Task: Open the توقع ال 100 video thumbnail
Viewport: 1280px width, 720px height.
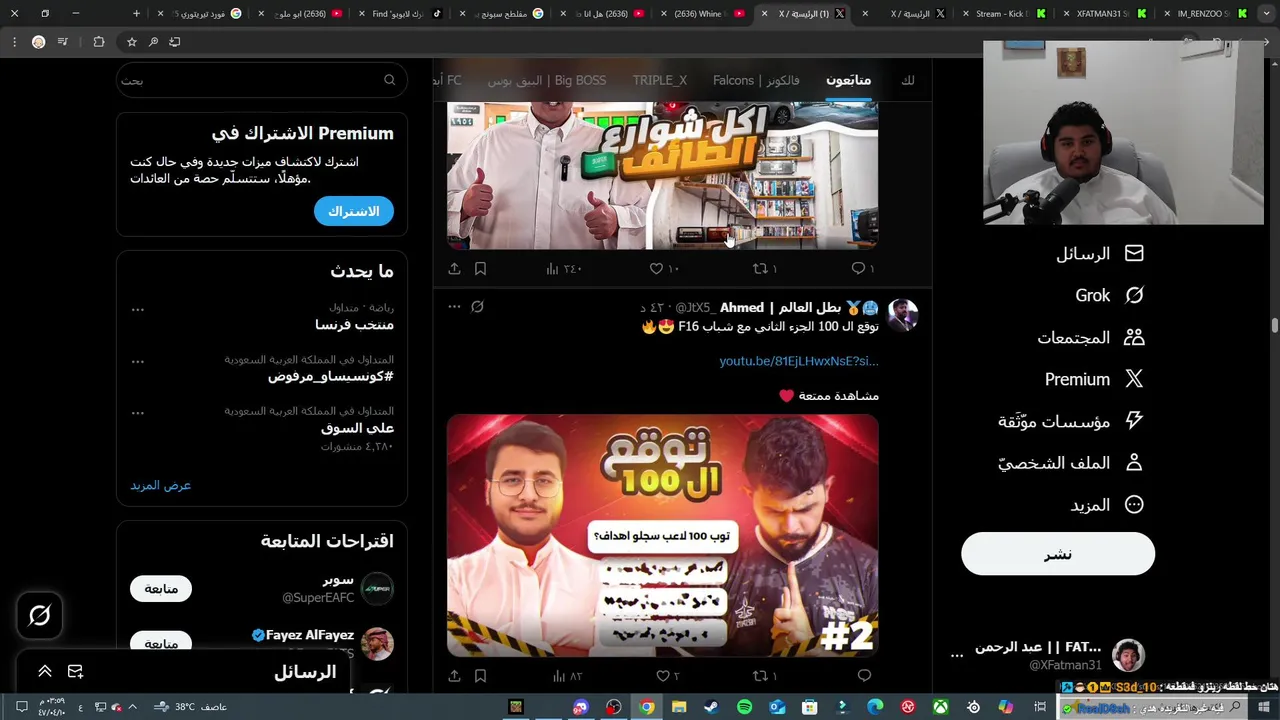Action: click(662, 536)
